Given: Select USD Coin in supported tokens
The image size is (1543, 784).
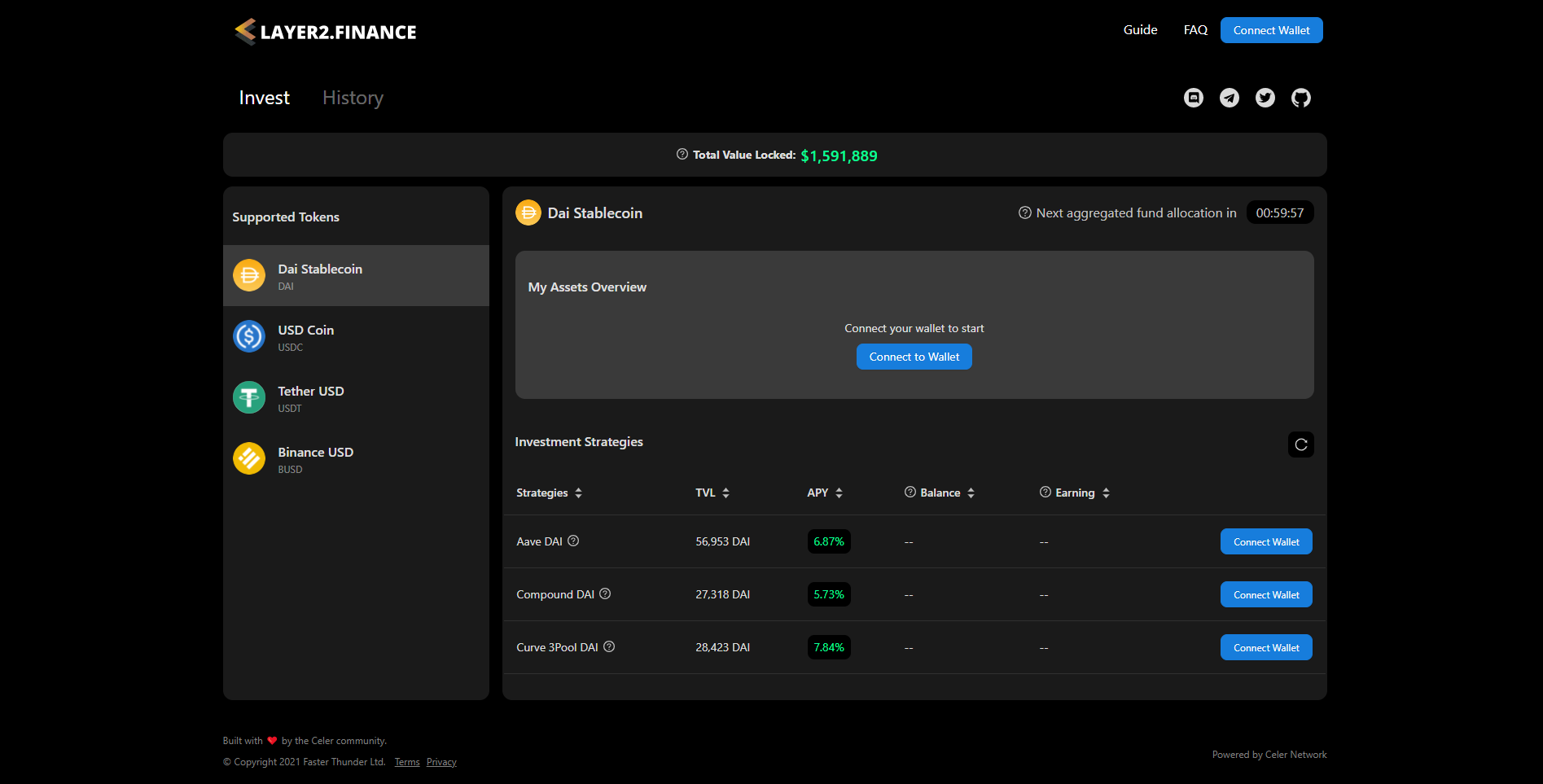Looking at the screenshot, I should 356,336.
